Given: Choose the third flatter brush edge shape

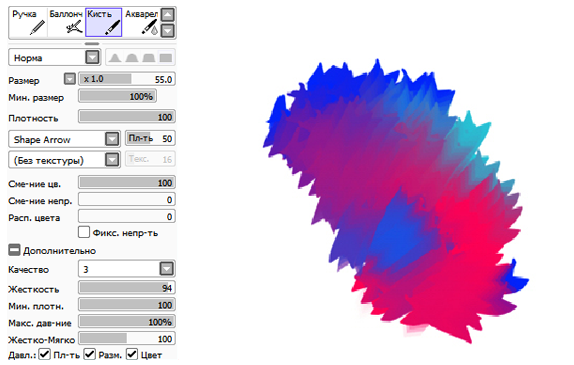Looking at the screenshot, I should [149, 58].
